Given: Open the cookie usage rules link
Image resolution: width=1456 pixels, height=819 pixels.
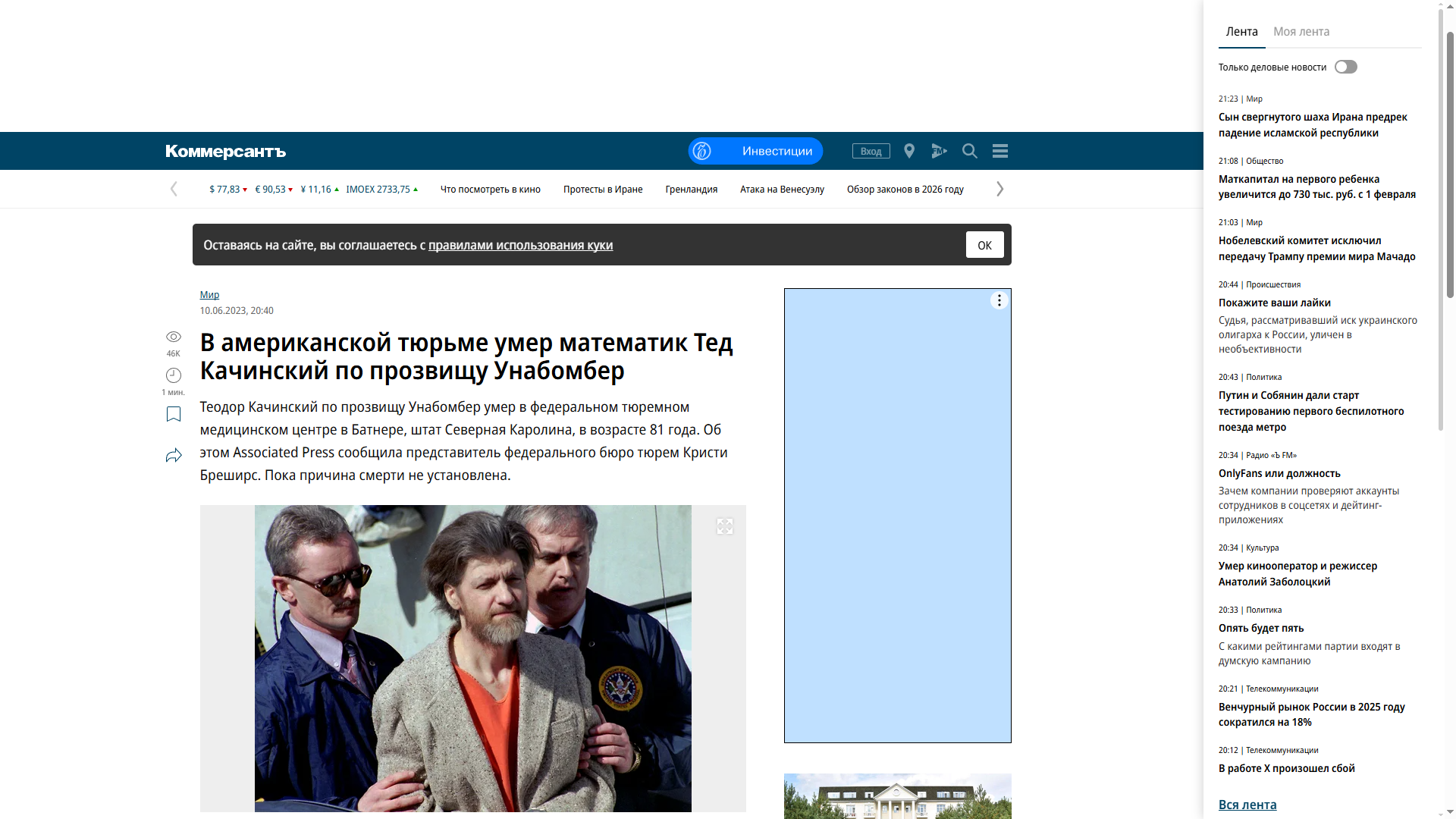Looking at the screenshot, I should click(x=520, y=245).
